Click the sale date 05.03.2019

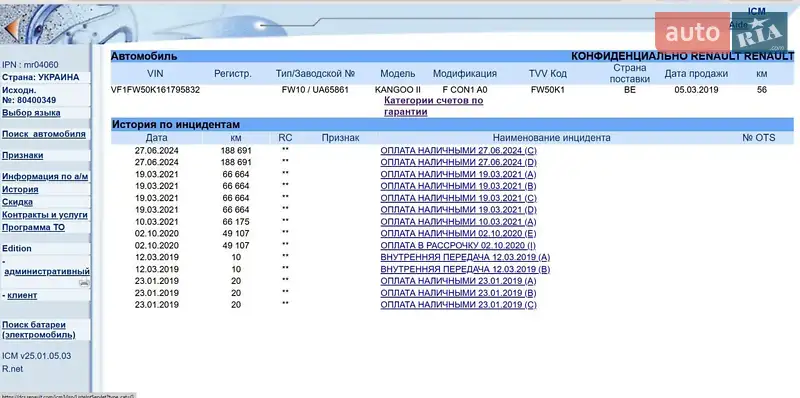point(696,90)
